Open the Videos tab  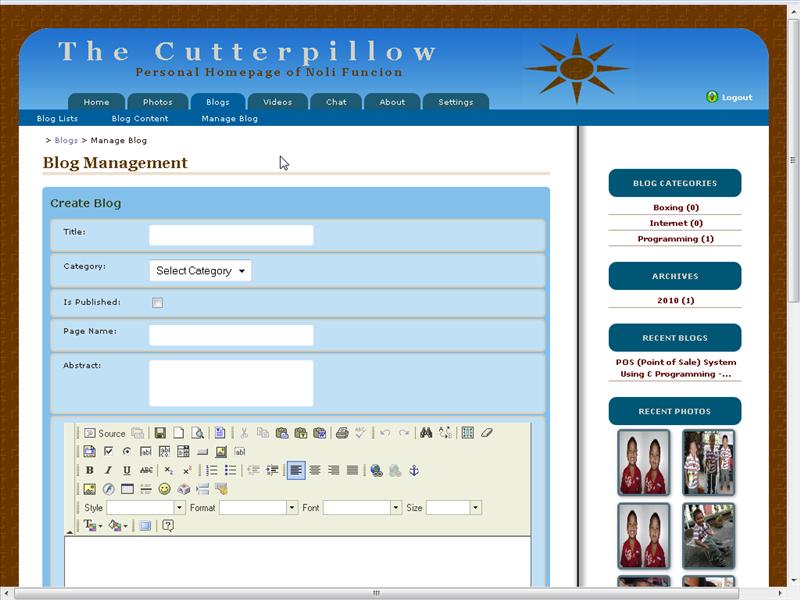coord(278,102)
